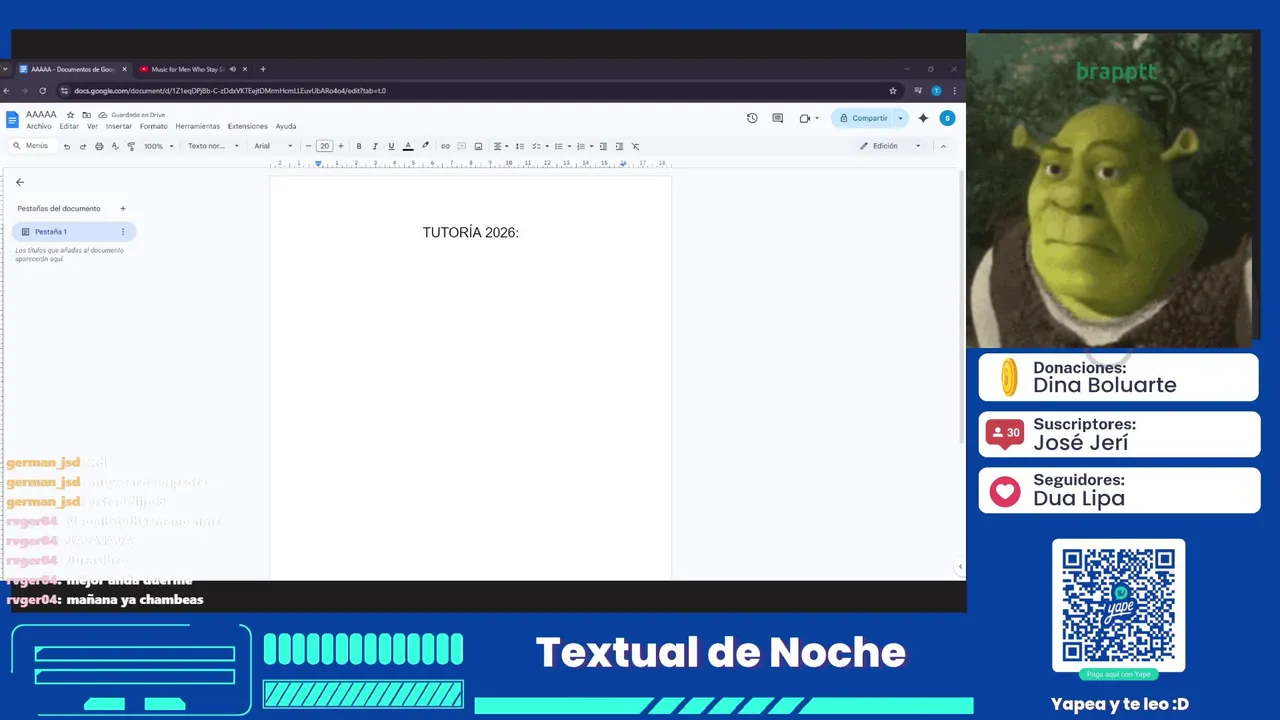1280x720 pixels.
Task: Run spelling and grammar check icon
Action: pos(115,146)
